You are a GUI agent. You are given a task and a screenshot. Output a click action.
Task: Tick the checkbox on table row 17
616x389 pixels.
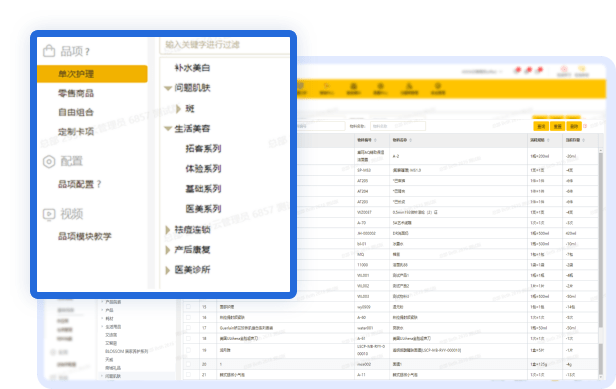pos(189,328)
